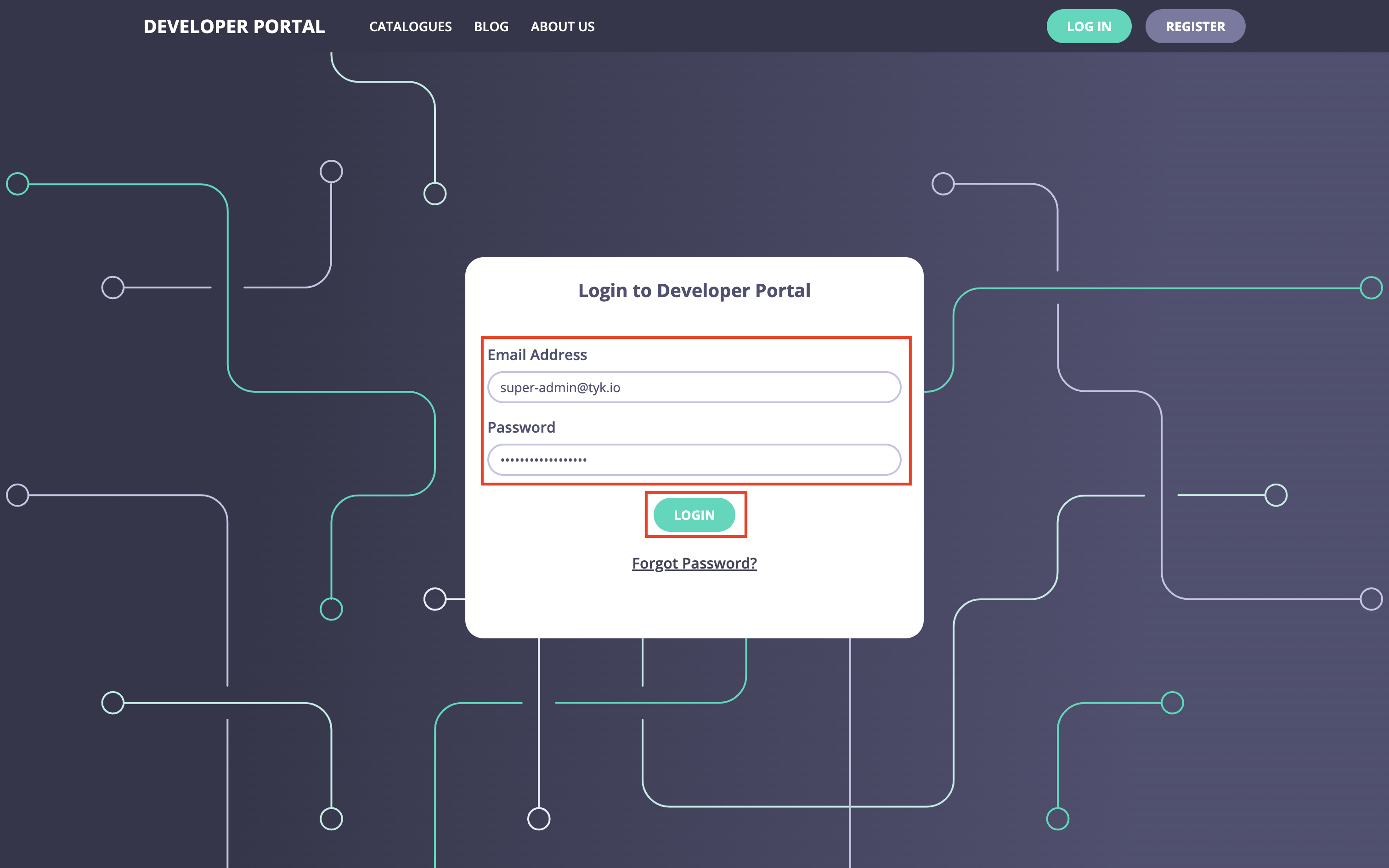Click the white login card panel
1389x868 pixels.
coord(694,609)
